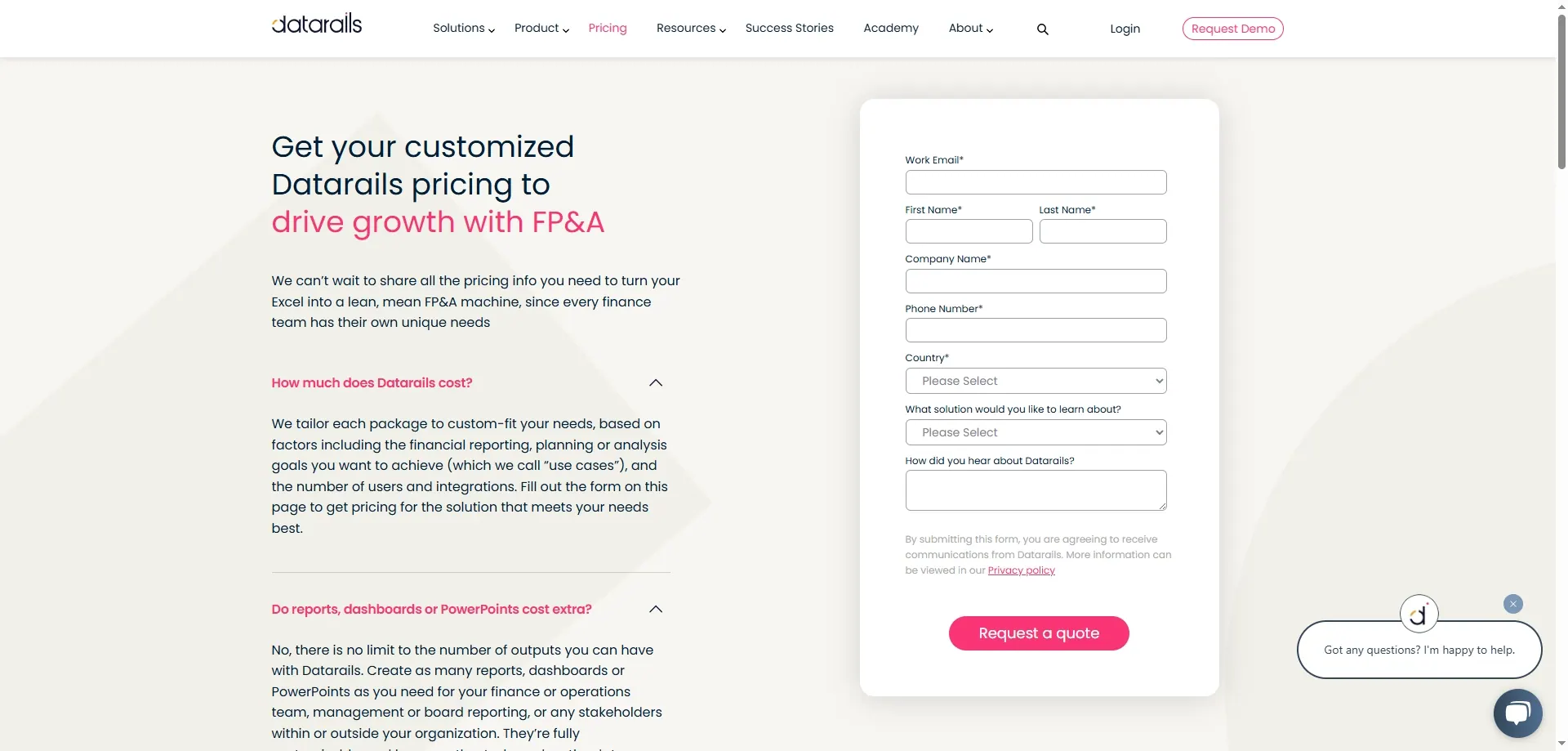Open the Privacy policy link

click(x=1021, y=570)
